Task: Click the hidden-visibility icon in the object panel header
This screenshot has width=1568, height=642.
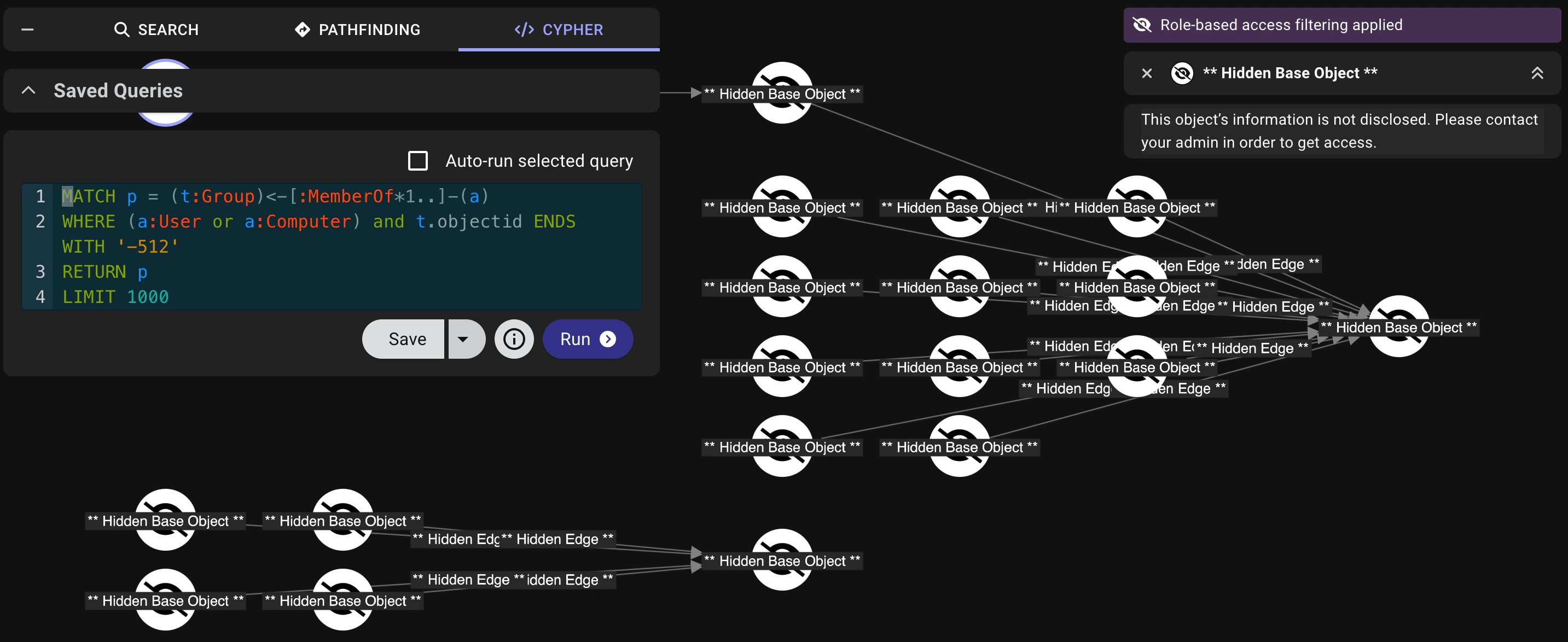Action: (1182, 73)
